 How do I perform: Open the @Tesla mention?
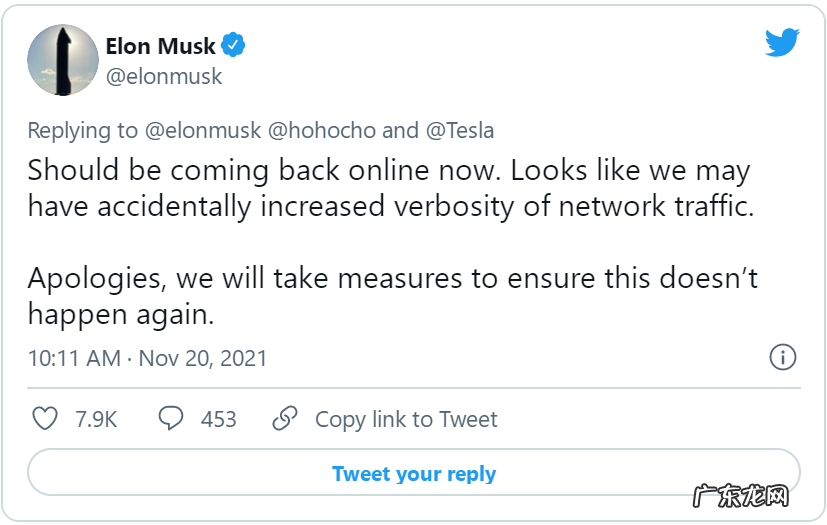[x=459, y=131]
